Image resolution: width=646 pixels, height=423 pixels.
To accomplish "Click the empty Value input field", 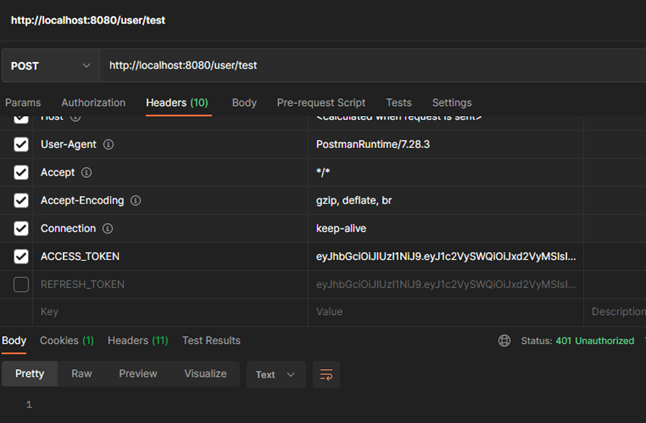I will click(446, 312).
